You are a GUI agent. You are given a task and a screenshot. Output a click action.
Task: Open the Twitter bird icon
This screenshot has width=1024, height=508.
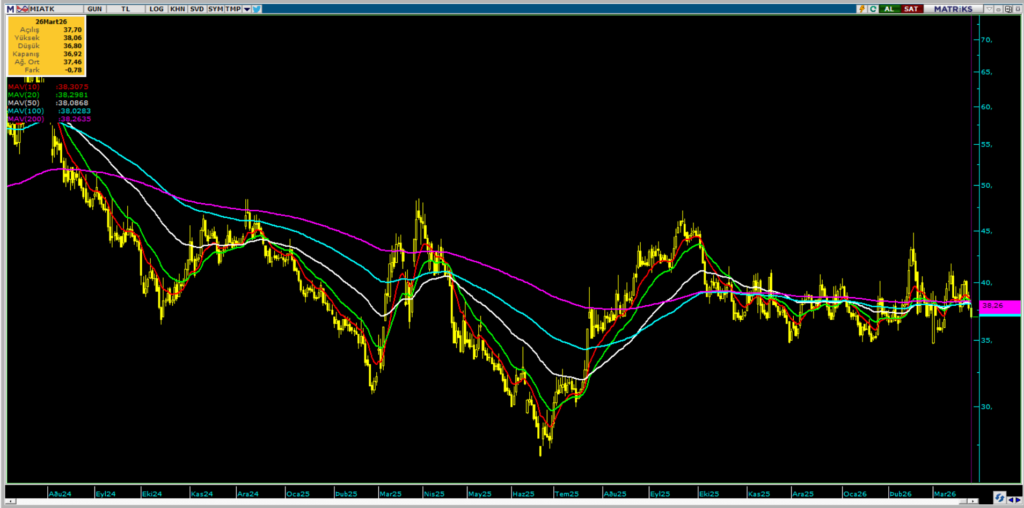[x=257, y=9]
